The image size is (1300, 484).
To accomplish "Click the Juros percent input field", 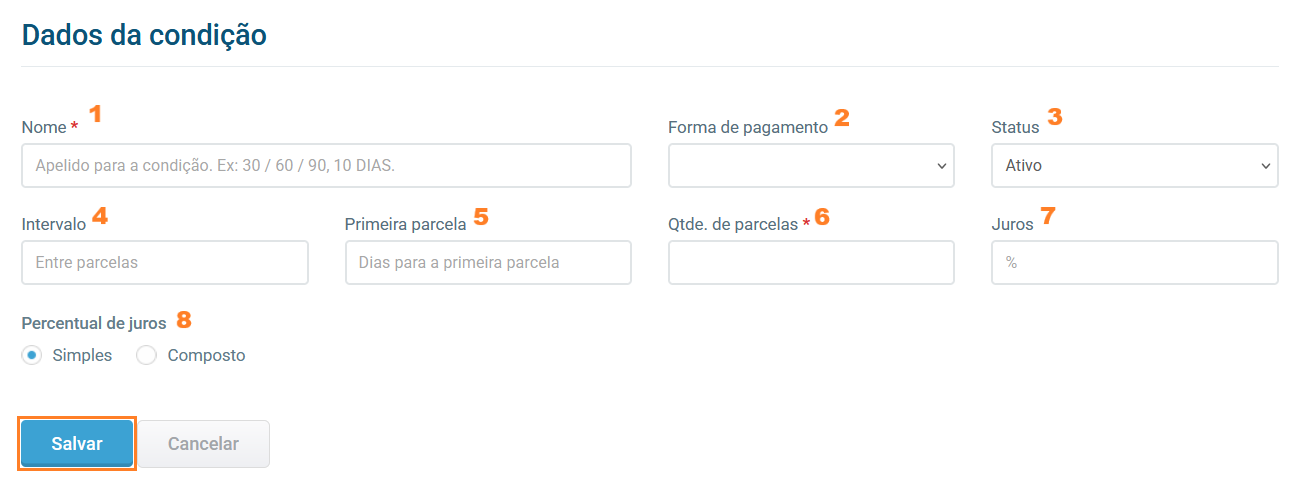I will pyautogui.click(x=1134, y=262).
